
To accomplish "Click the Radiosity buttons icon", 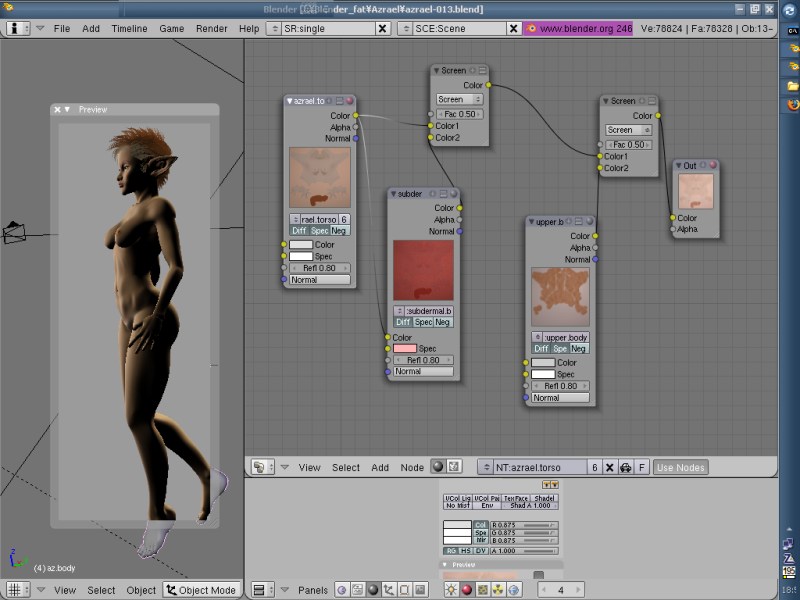I will pyautogui.click(x=499, y=590).
